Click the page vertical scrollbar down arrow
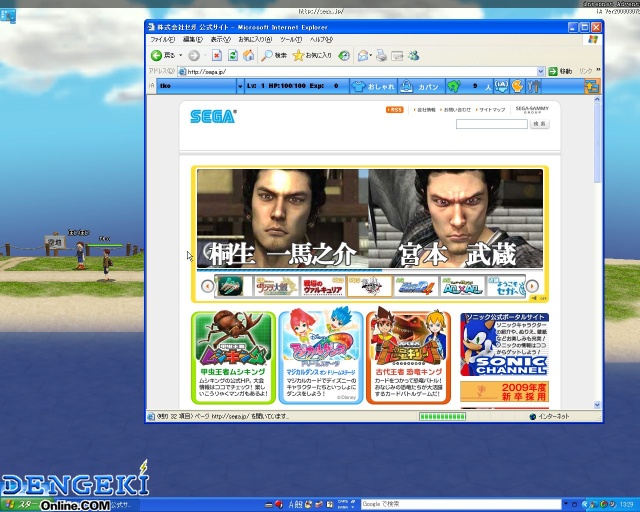The height and width of the screenshot is (512, 640). tap(597, 405)
